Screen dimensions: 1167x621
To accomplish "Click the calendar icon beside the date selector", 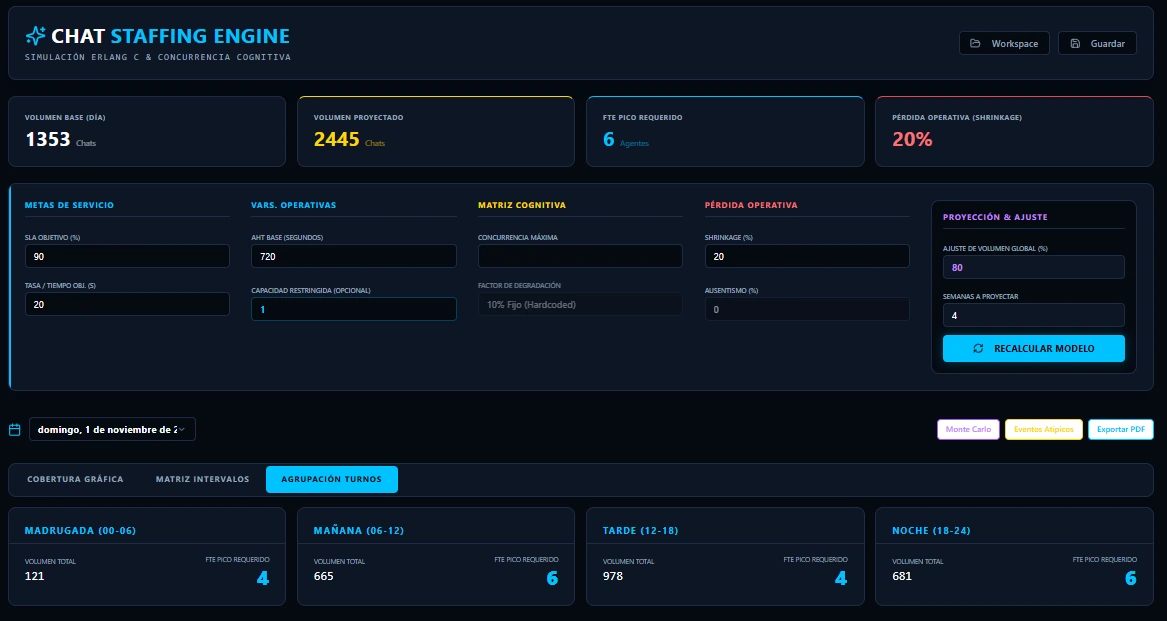I will pos(14,430).
